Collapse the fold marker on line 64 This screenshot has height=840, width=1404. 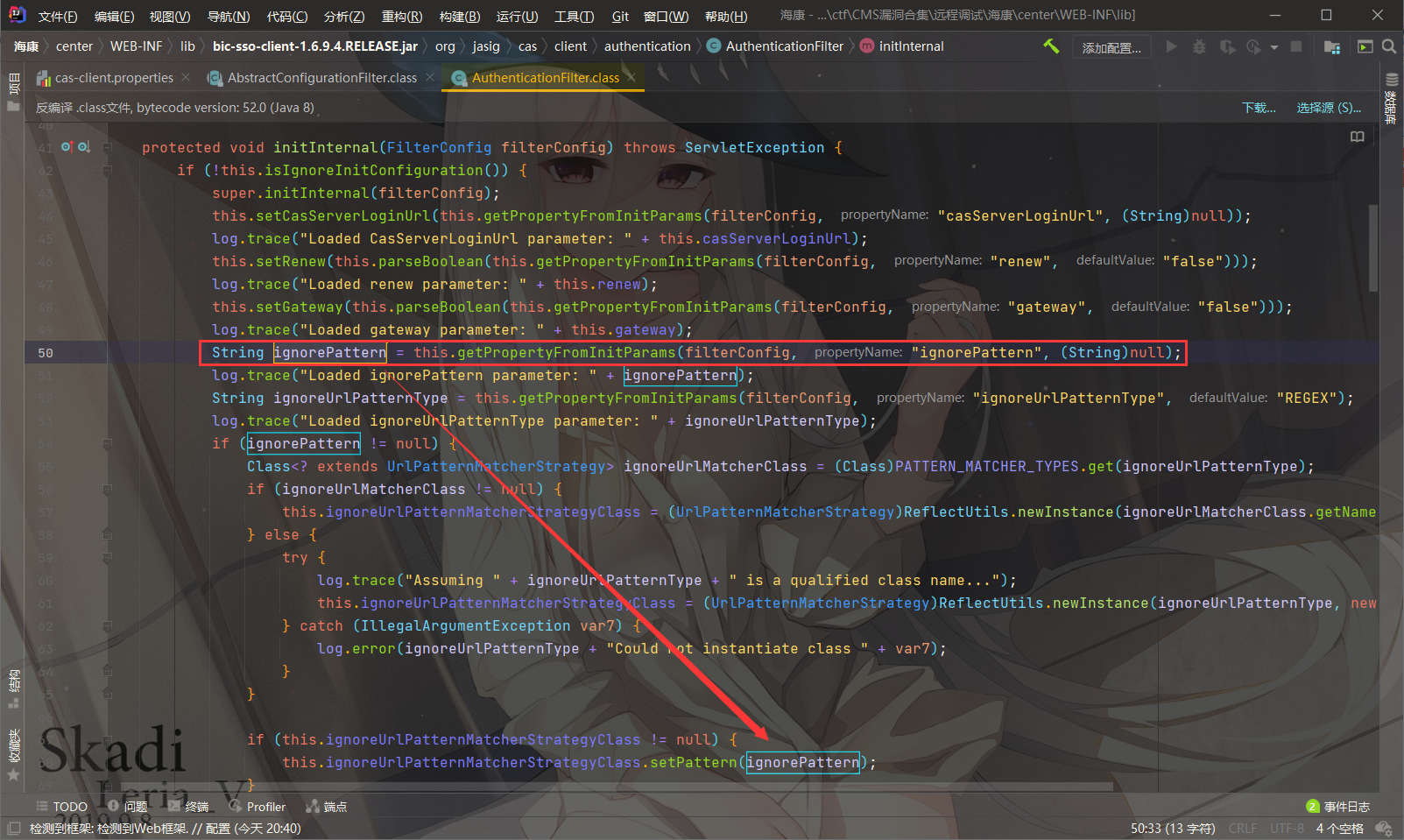click(x=107, y=671)
